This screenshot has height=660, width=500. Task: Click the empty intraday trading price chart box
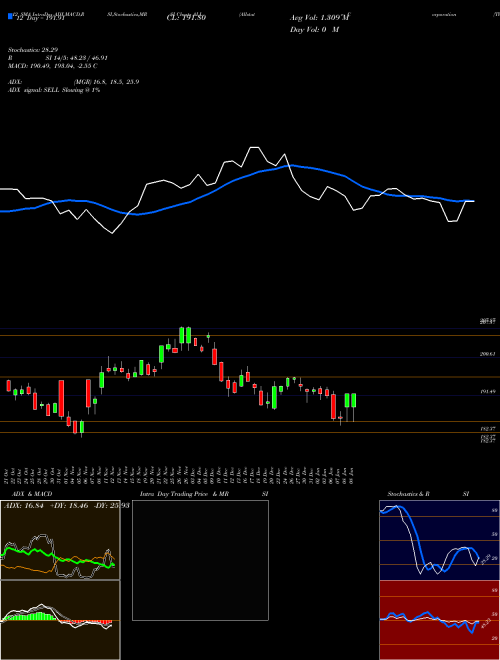[x=200, y=560]
